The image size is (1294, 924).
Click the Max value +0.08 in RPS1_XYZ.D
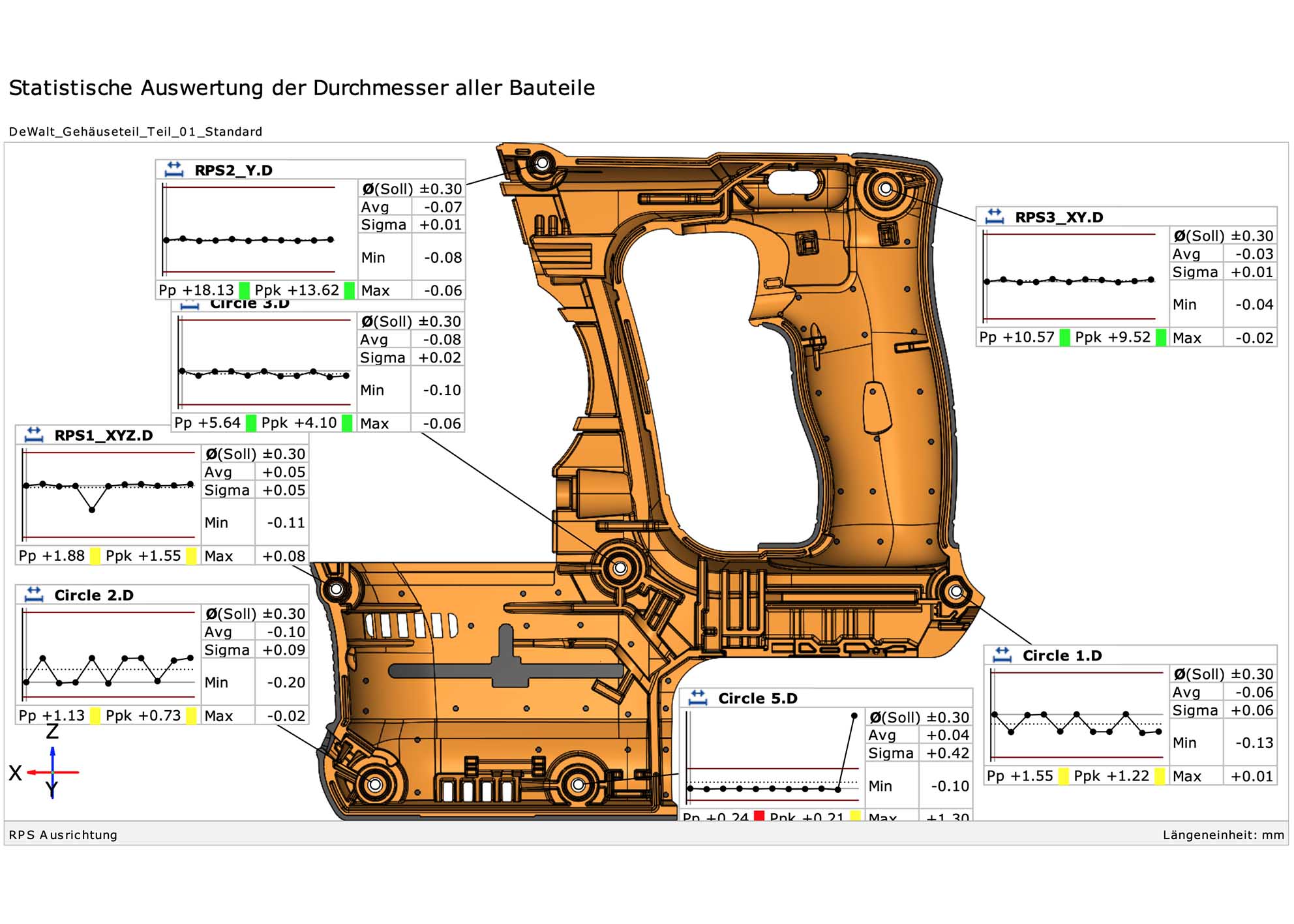click(x=284, y=556)
